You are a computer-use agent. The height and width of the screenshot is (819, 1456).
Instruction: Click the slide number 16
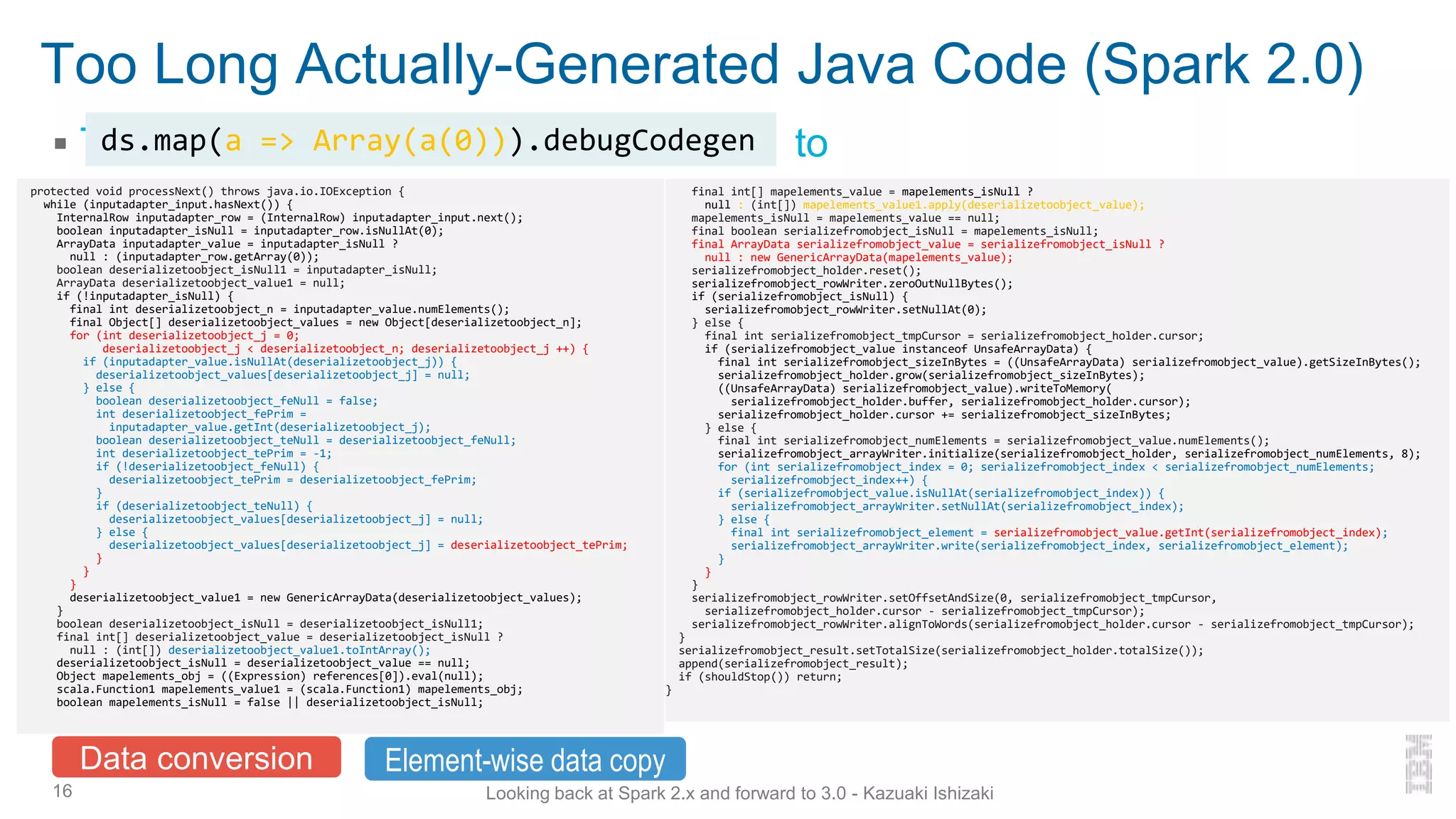pos(63,791)
